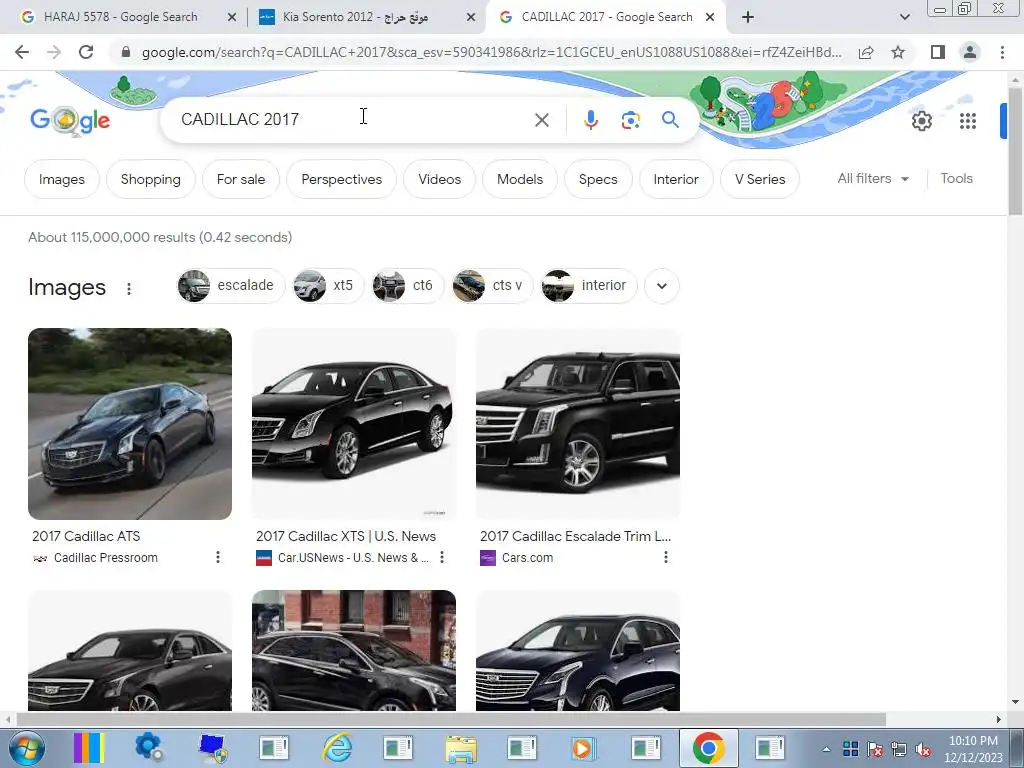Open options dots beside Images heading
Screen dimensions: 1024x768
(129, 289)
